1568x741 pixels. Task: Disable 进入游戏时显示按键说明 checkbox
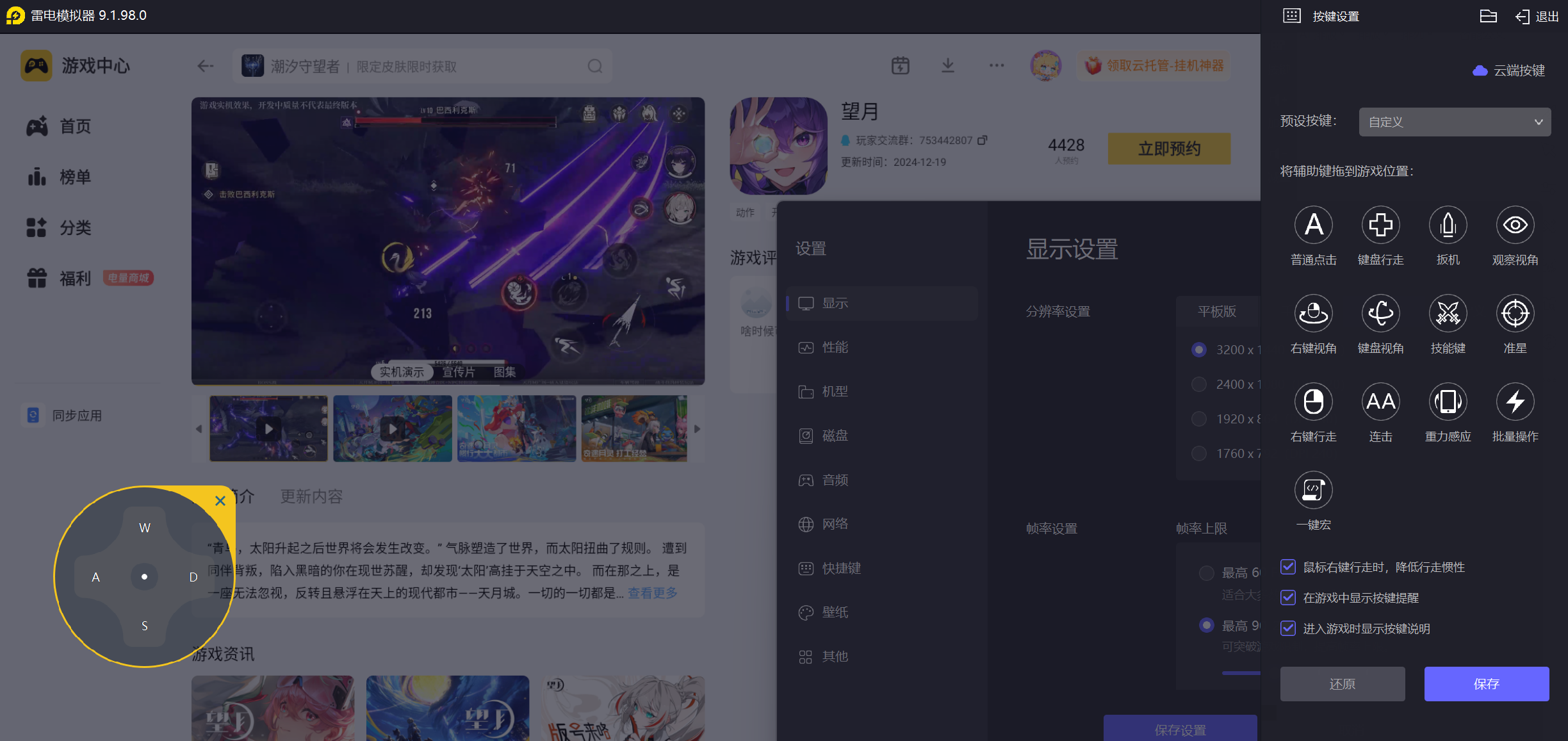click(1288, 628)
